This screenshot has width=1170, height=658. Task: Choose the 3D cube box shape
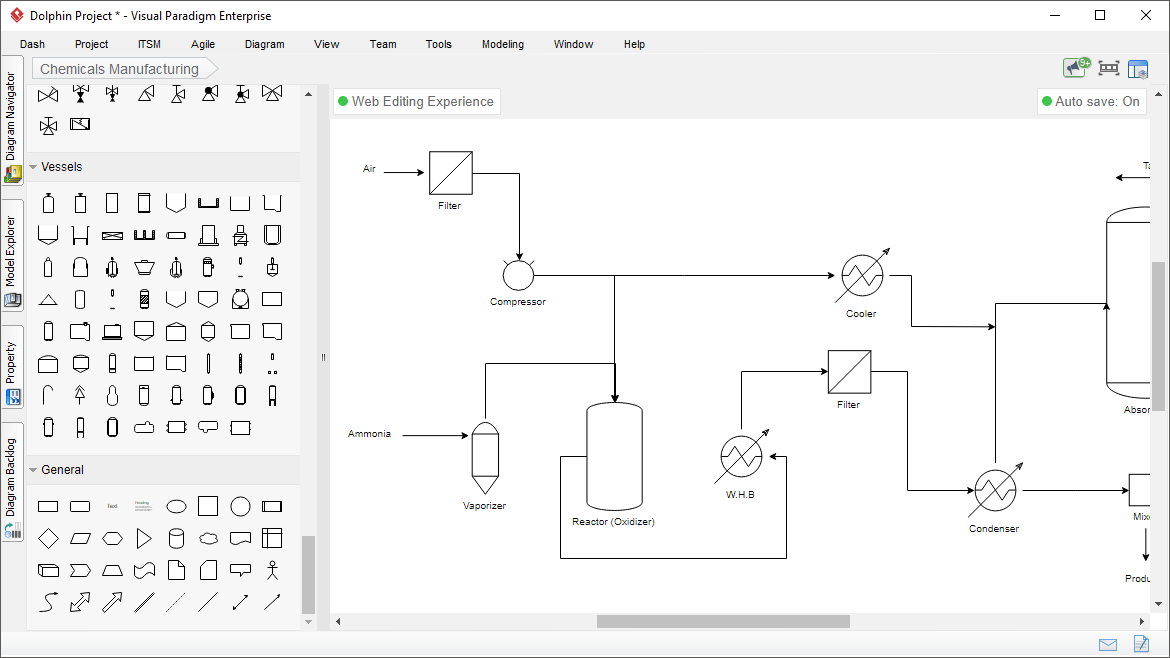[48, 570]
